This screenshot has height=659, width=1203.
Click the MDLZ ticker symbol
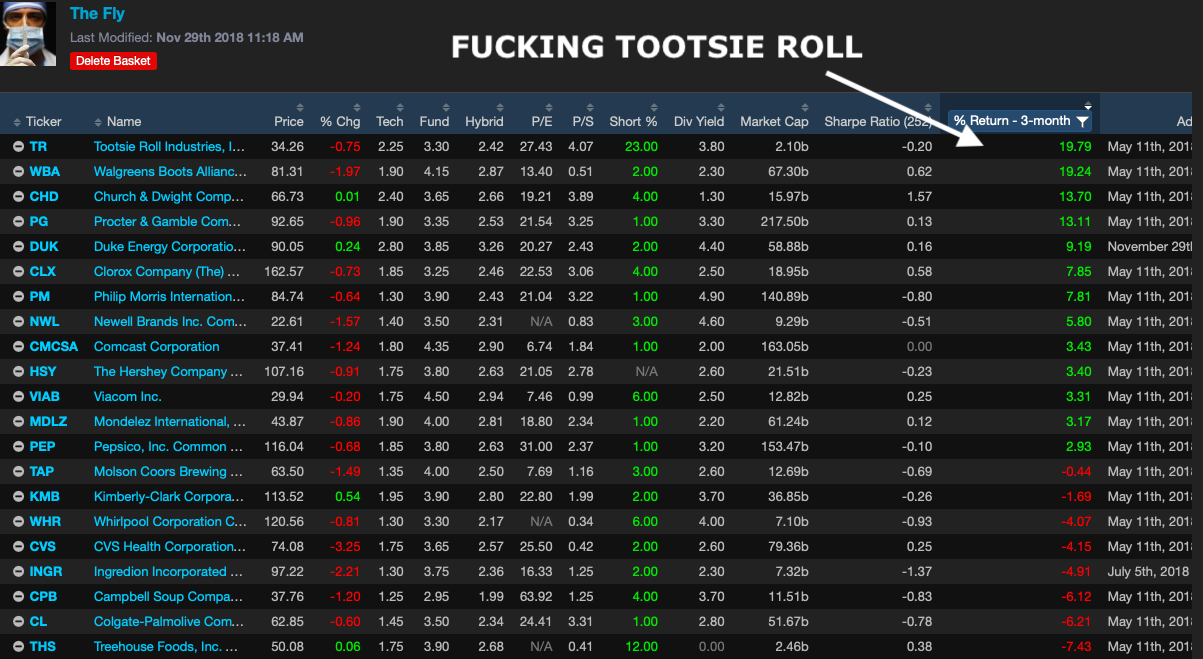click(48, 421)
